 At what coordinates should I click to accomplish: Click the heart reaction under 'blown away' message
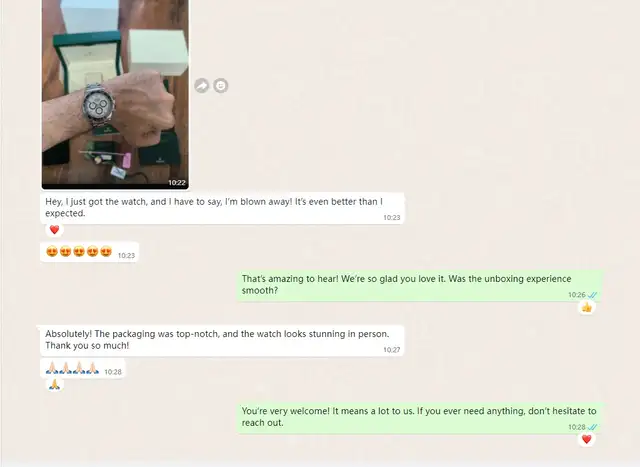54,230
